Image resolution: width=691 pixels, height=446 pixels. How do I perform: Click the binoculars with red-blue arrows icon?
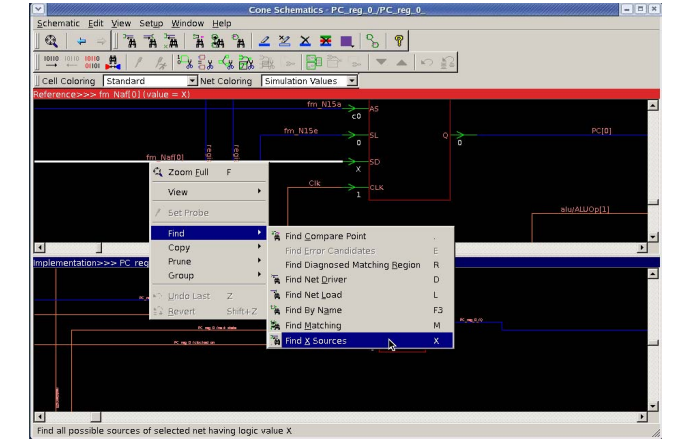point(113,62)
